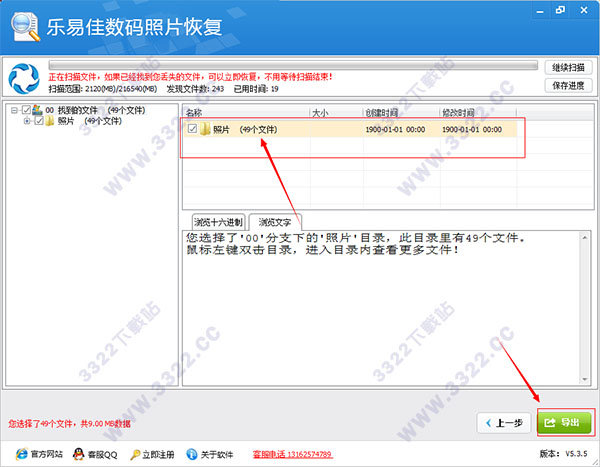Collapse the 00 找到的文件 tree node
The height and width of the screenshot is (467, 600).
[14, 110]
